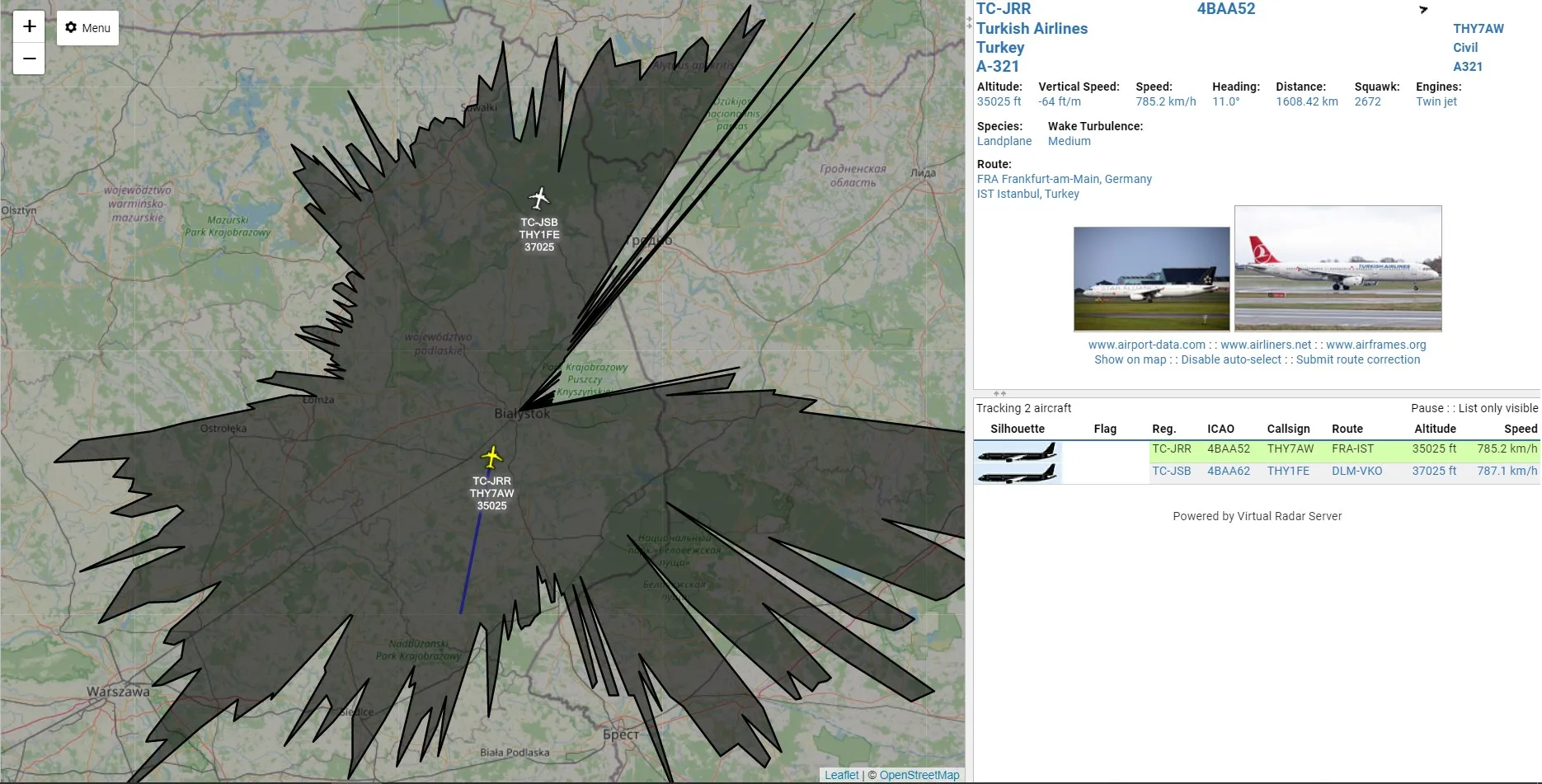Screen dimensions: 1542x784
Task: Click callsign THY7AW in the list
Action: 1290,449
